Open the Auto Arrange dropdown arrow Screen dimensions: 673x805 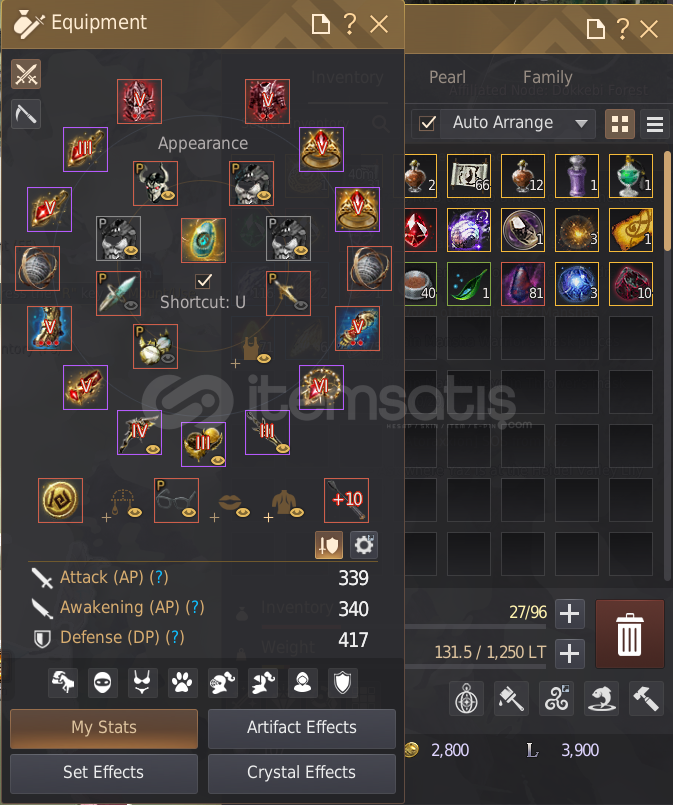tap(581, 124)
